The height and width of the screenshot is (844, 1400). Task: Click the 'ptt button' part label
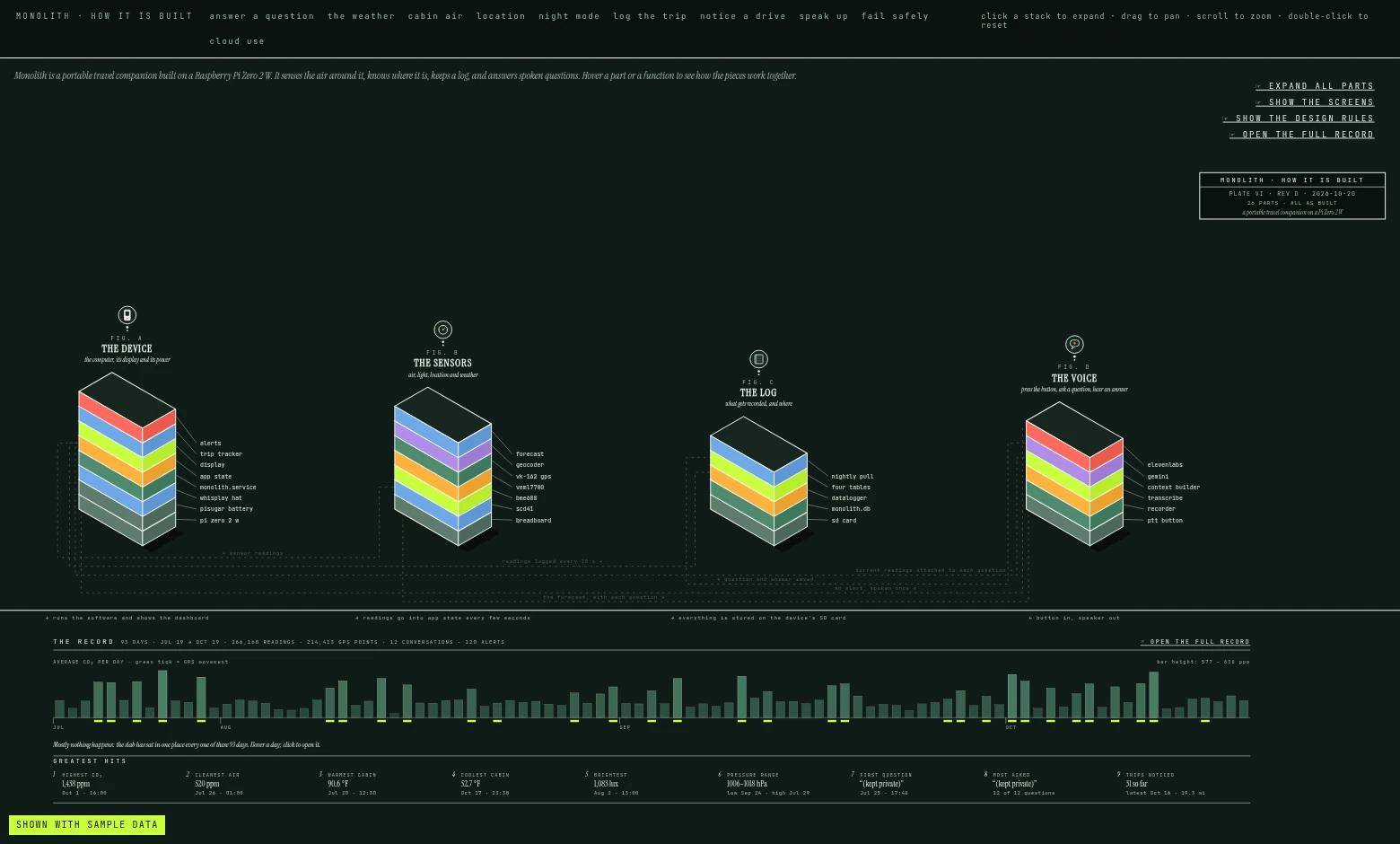tap(1165, 521)
